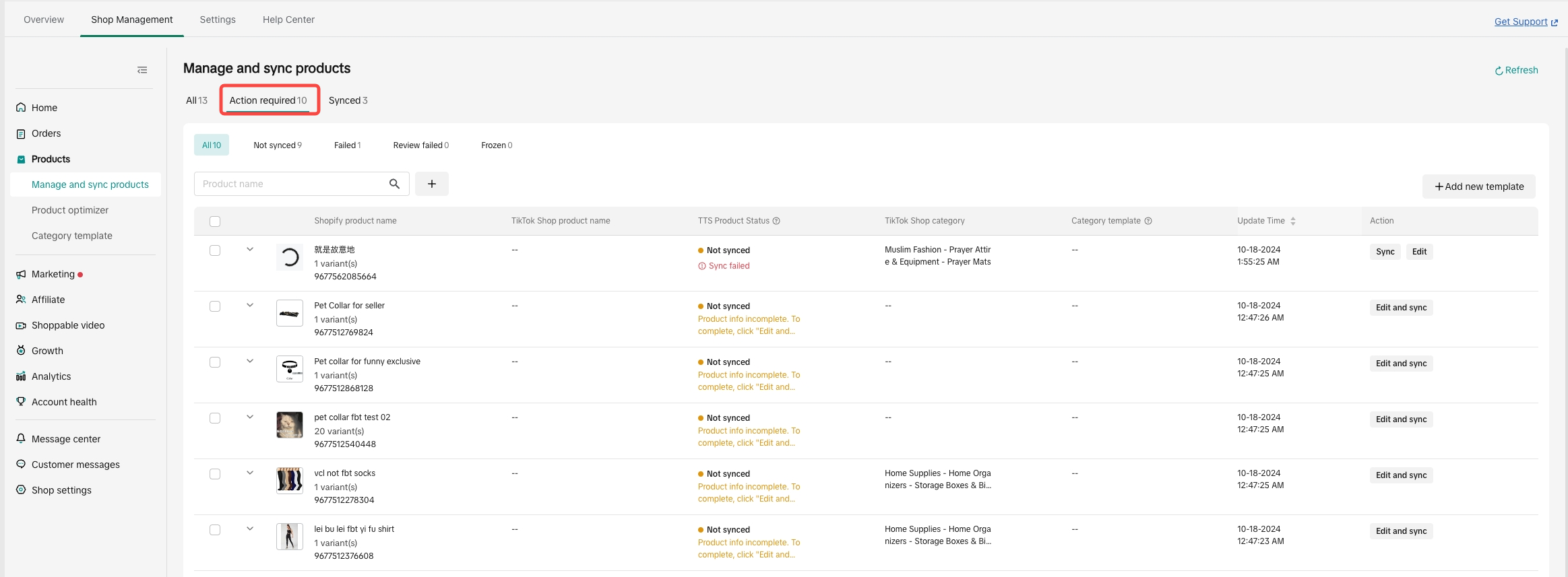Viewport: 1568px width, 577px height.
Task: Expand variants of pet collar fbt test 02
Action: [250, 417]
